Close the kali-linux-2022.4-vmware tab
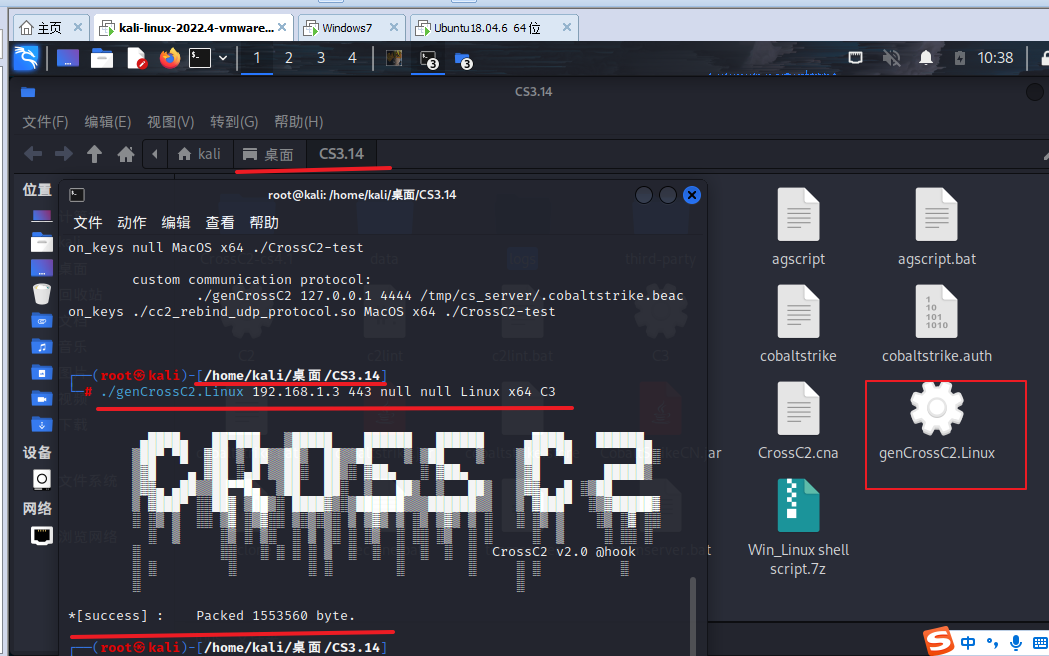1049x656 pixels. pos(282,27)
